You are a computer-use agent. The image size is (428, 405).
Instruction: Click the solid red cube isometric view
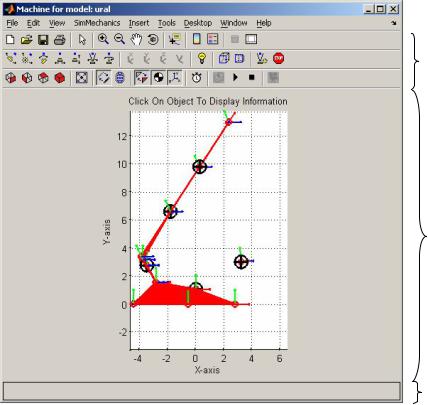60,78
